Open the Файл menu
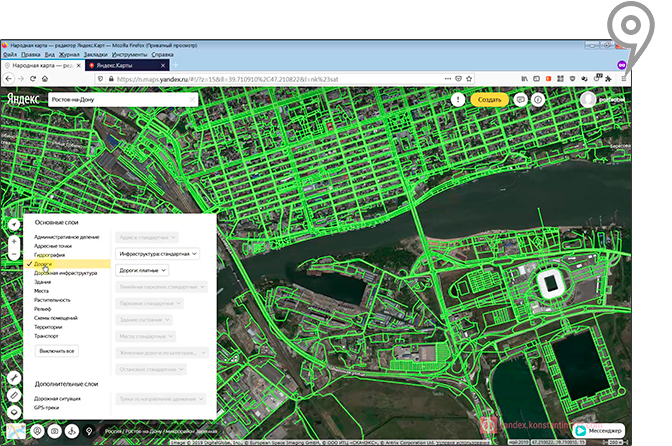 click(x=10, y=54)
